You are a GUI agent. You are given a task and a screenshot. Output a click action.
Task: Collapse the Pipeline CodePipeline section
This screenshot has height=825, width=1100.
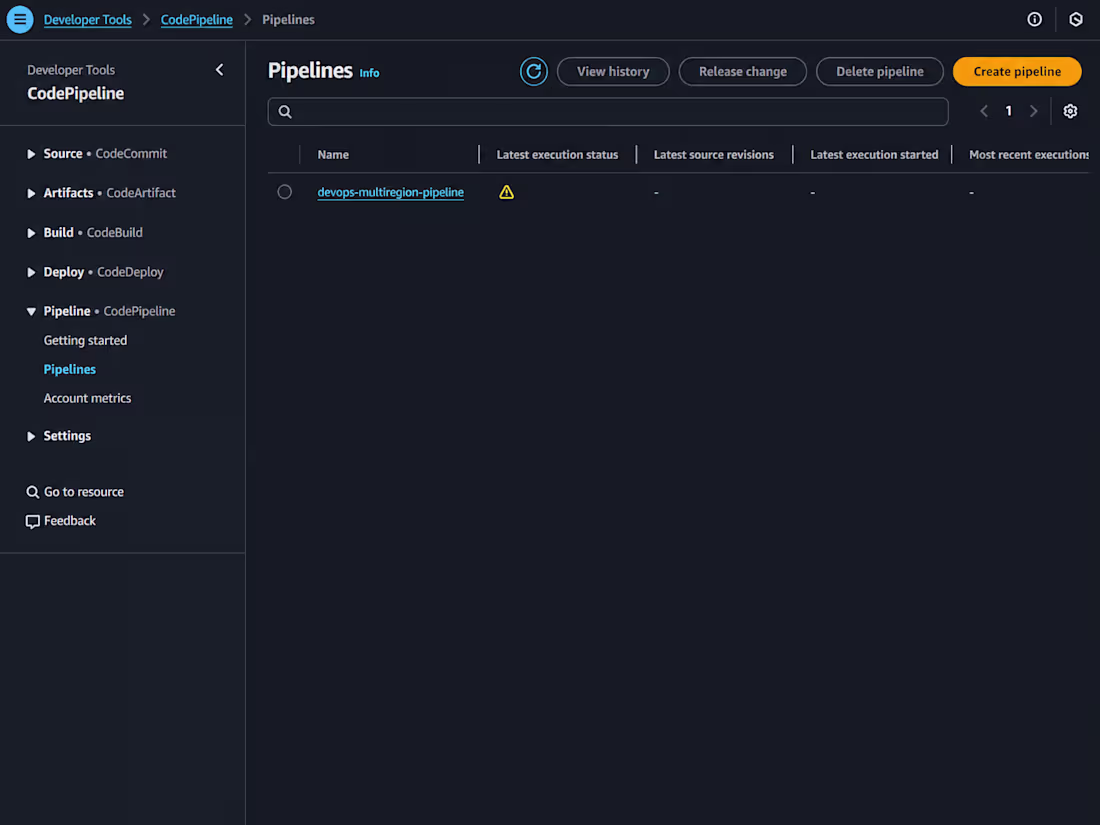[x=31, y=311]
